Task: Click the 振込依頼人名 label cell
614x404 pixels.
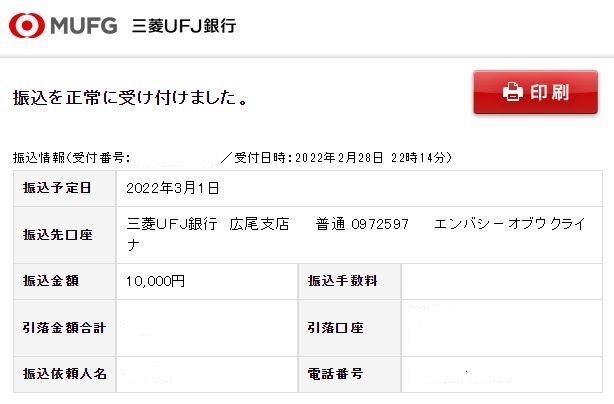Action: pos(65,374)
